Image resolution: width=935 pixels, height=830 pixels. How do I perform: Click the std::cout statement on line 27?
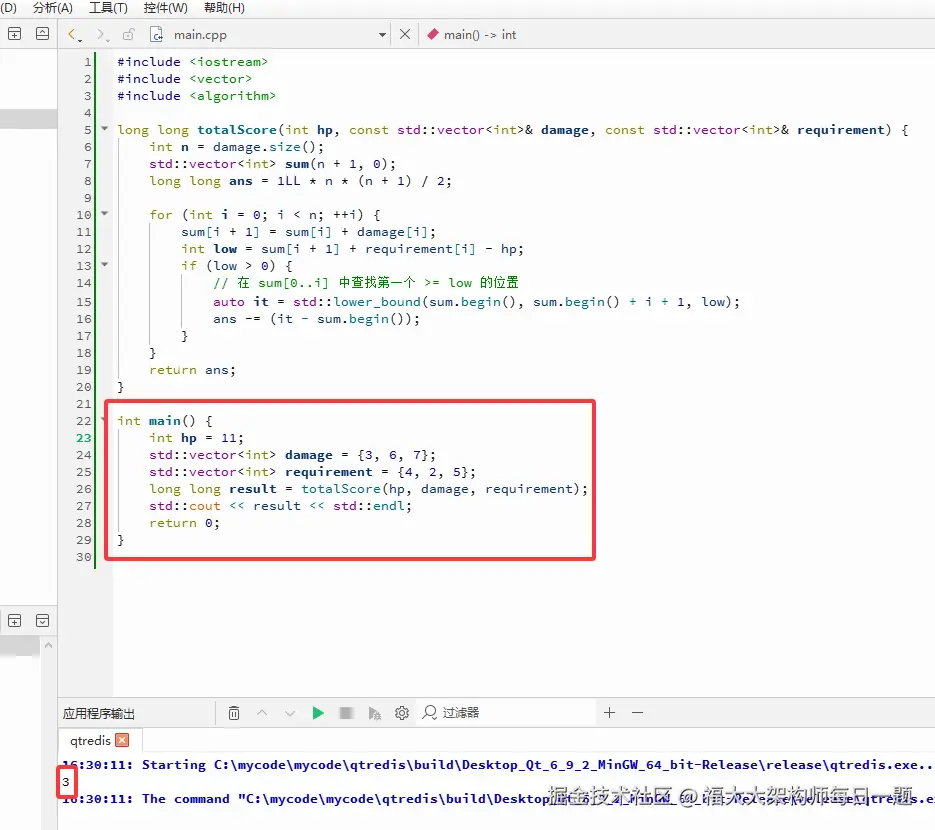(x=280, y=506)
